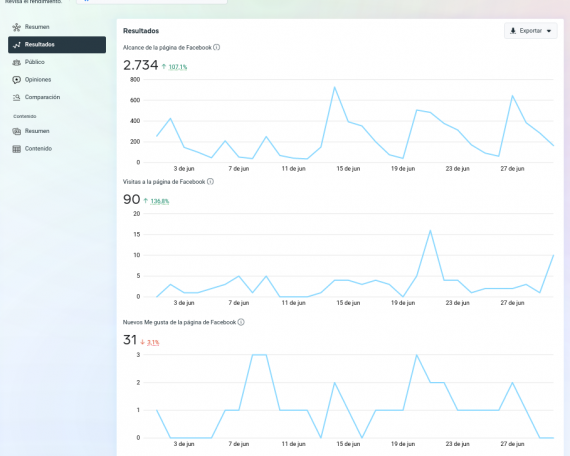570x456 pixels.
Task: Expand the Exportar dropdown arrow
Action: click(x=549, y=31)
